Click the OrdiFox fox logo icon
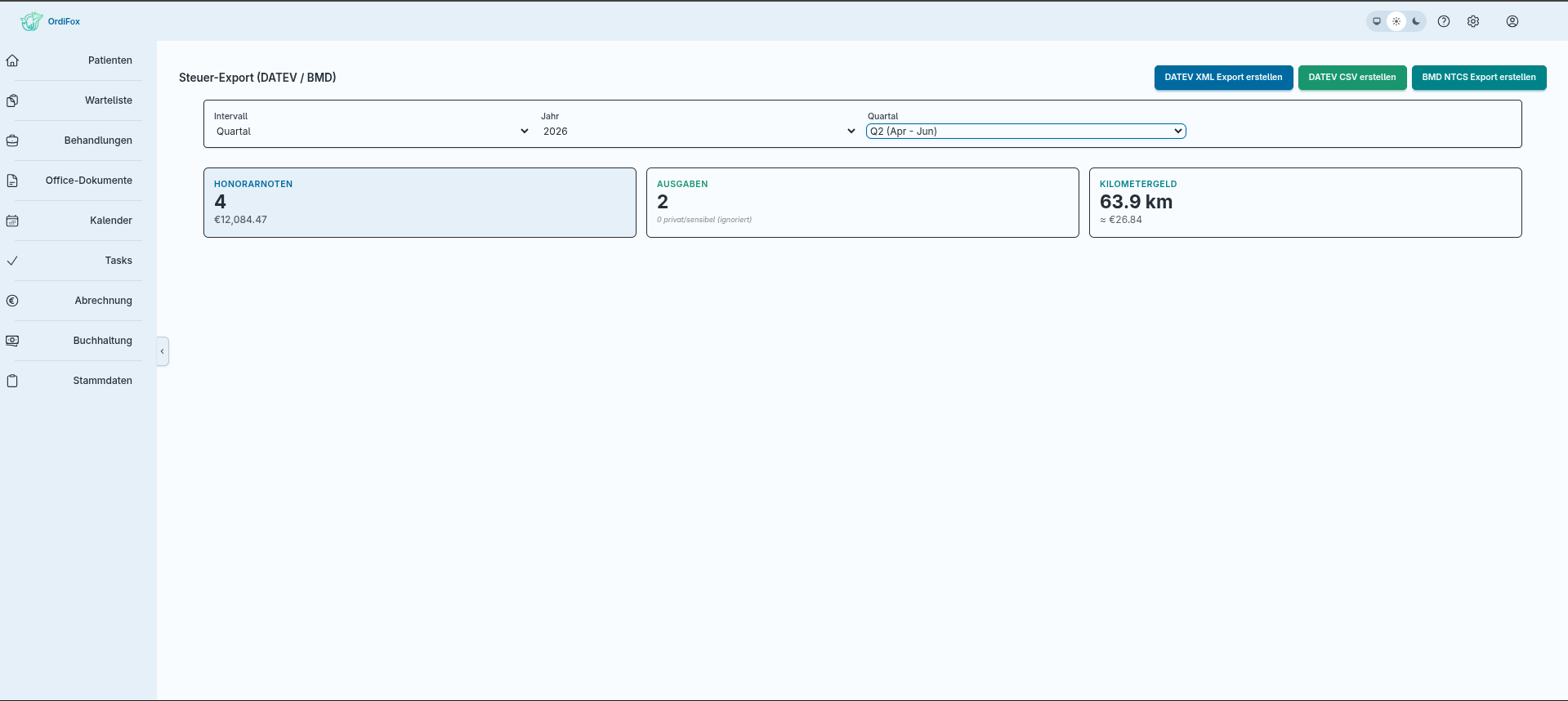1568x701 pixels. pos(31,21)
